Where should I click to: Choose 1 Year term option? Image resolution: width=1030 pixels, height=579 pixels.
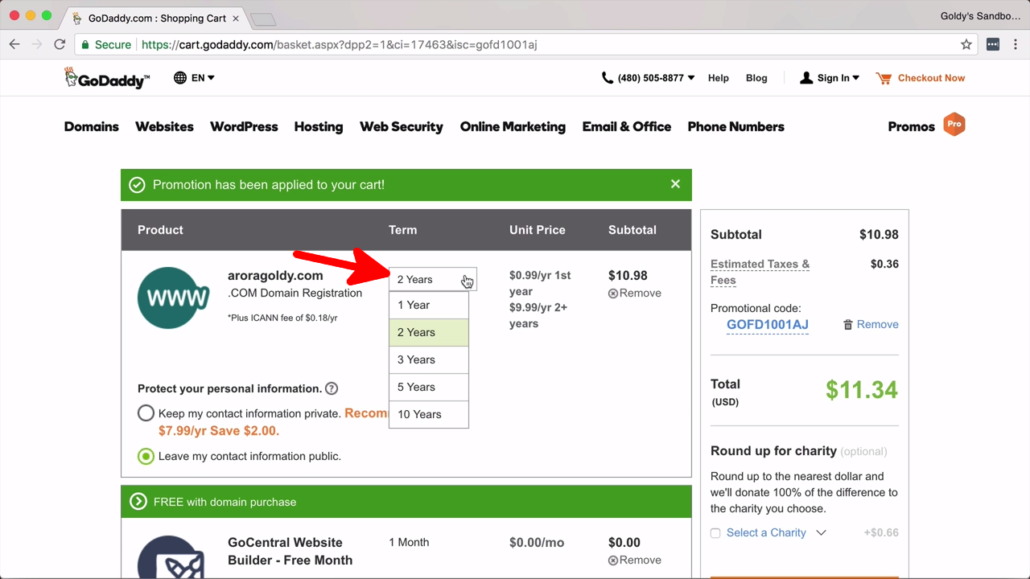[429, 305]
